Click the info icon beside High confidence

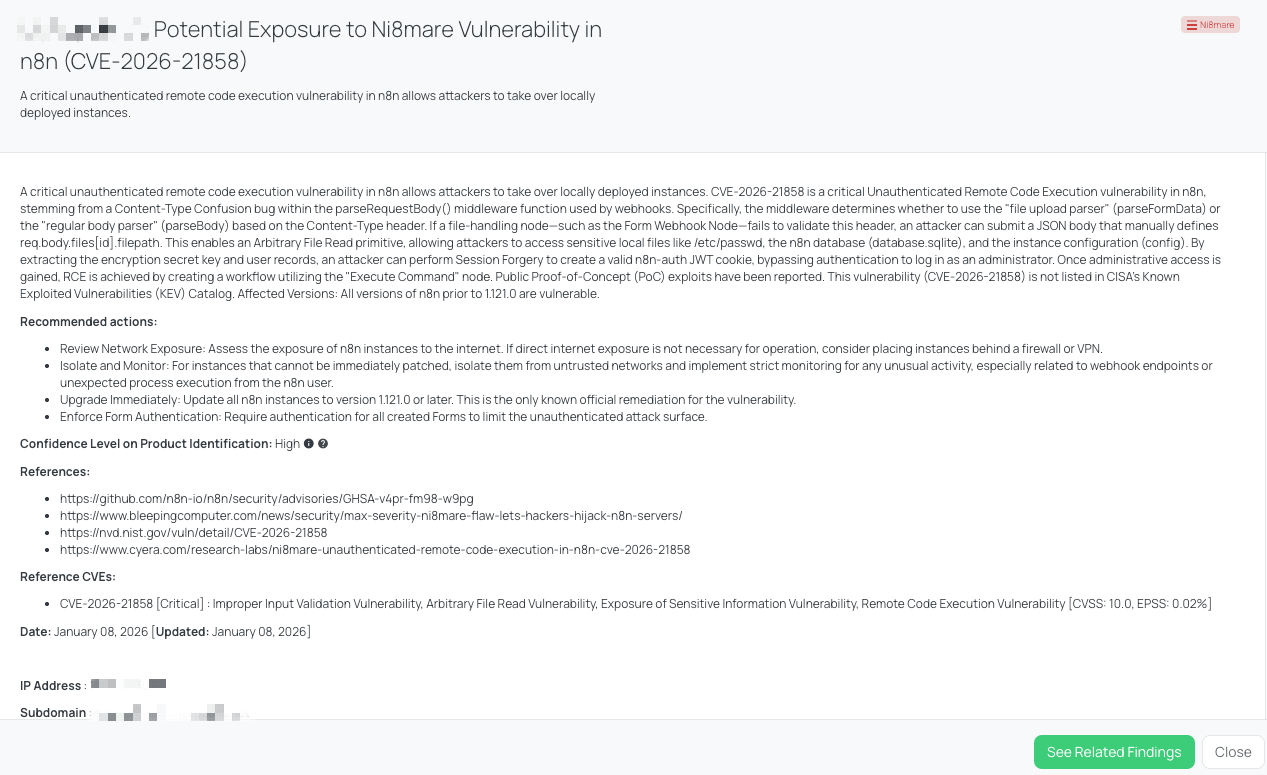(x=309, y=444)
